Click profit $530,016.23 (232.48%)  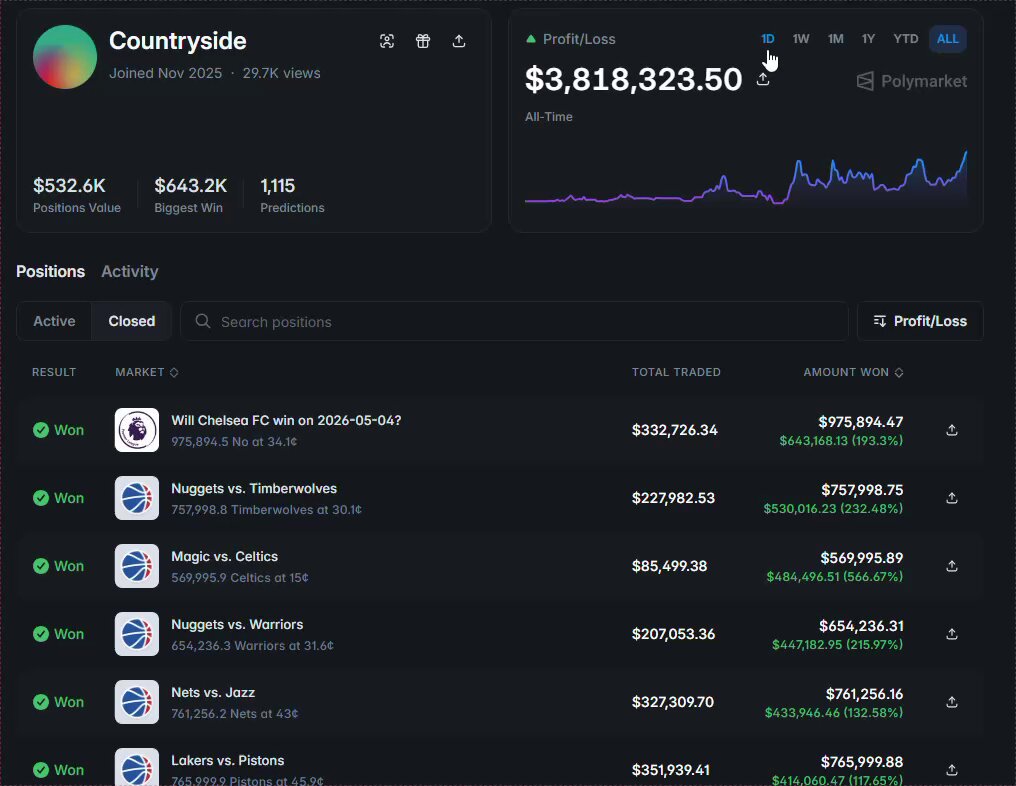[x=833, y=509]
